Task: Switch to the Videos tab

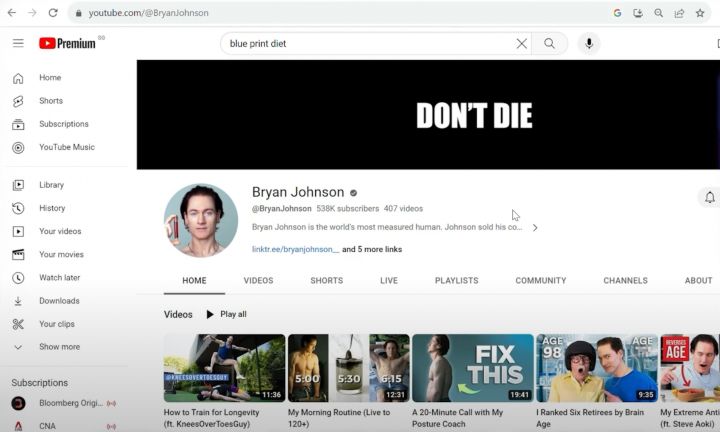Action: pos(258,281)
